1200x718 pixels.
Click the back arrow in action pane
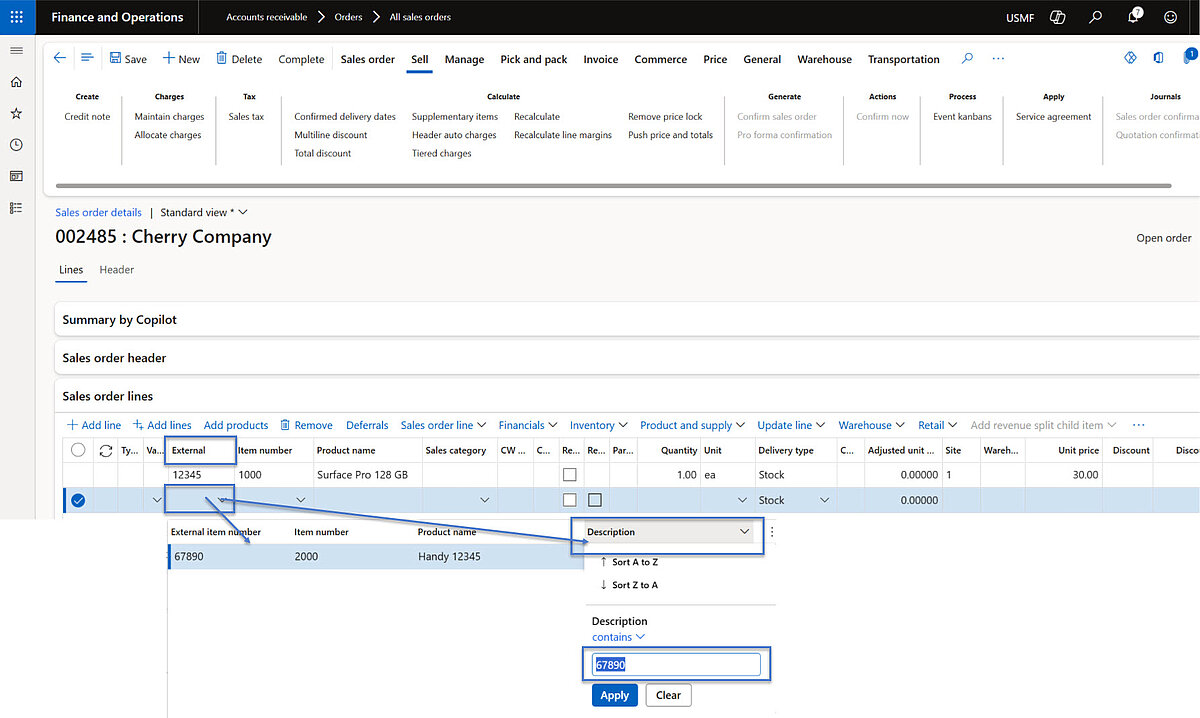(x=60, y=59)
